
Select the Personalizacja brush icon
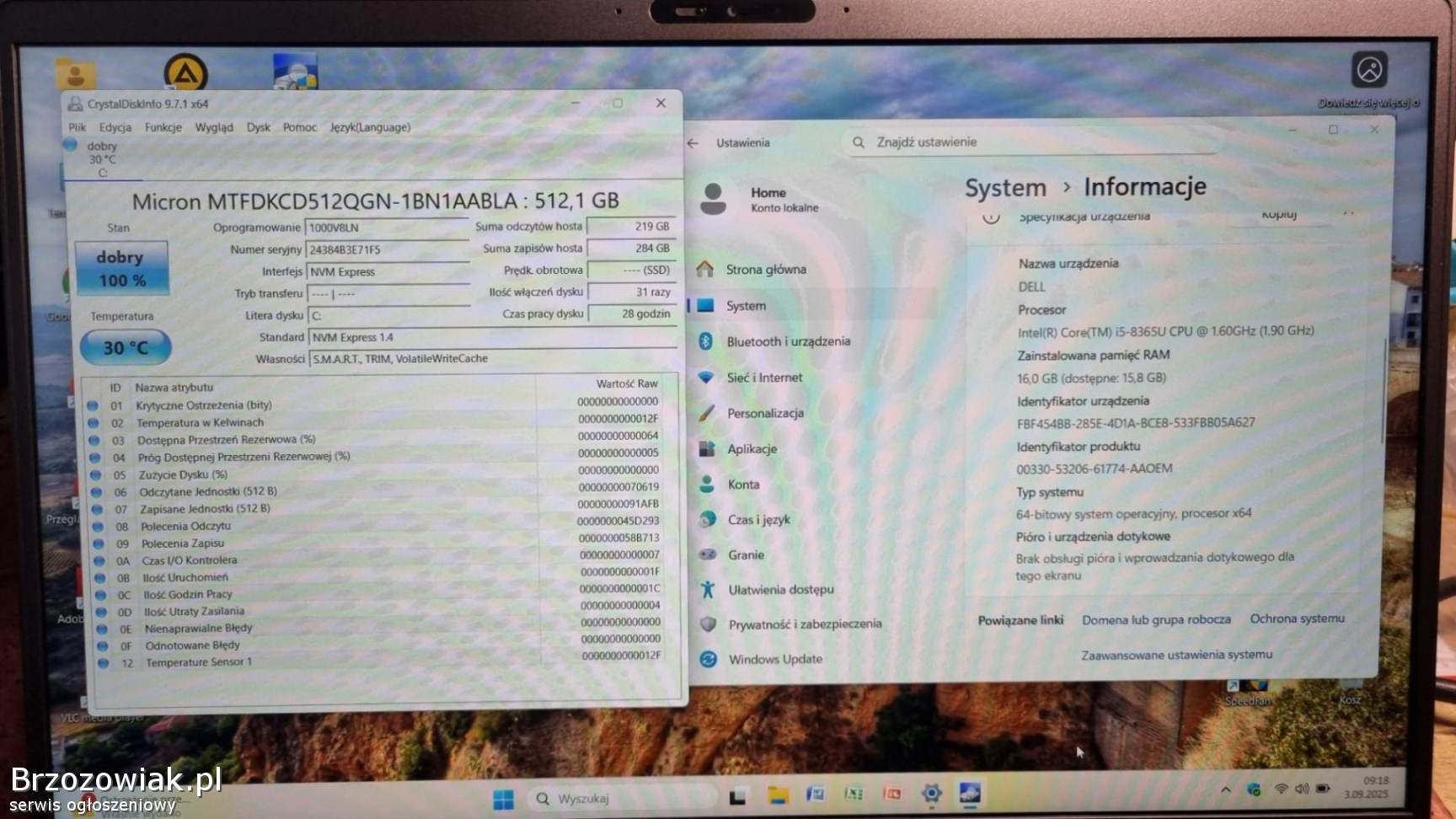pos(707,413)
